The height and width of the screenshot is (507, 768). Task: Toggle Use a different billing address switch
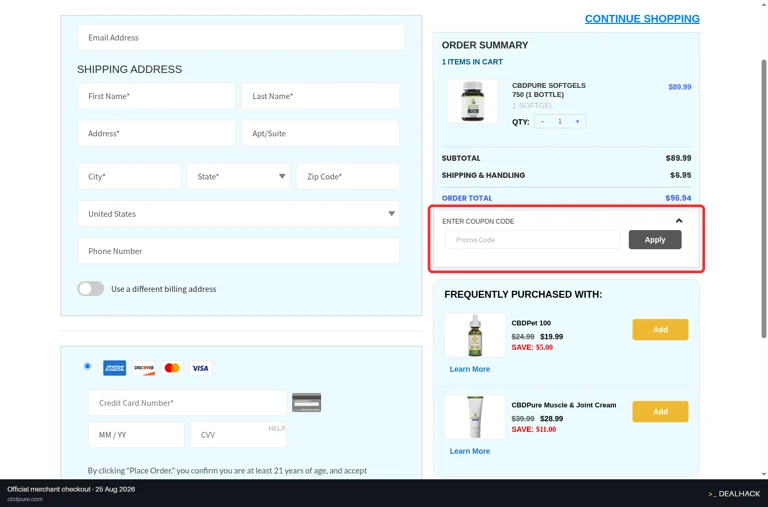pos(91,289)
